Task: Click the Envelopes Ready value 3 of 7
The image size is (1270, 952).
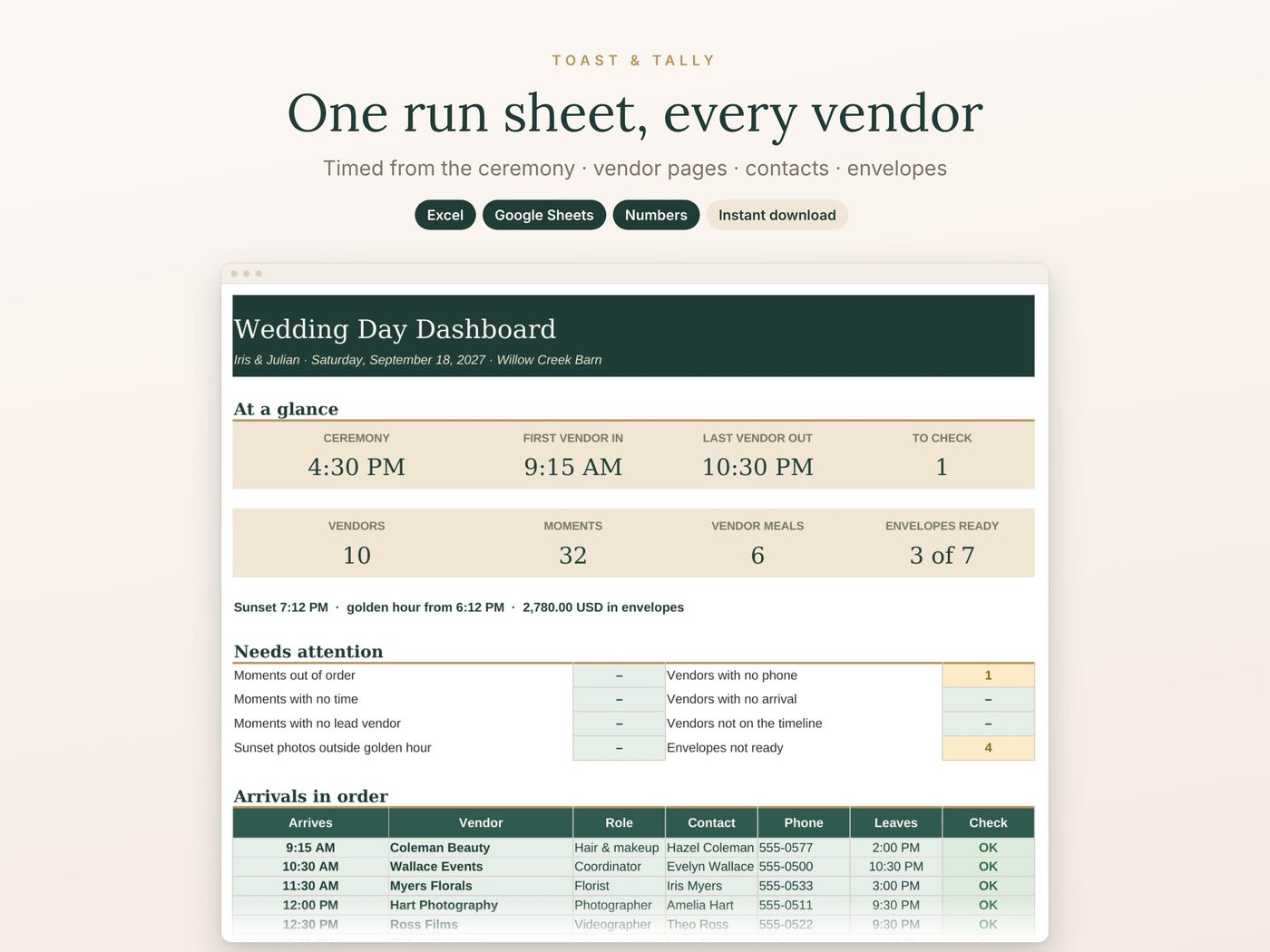Action: point(942,555)
